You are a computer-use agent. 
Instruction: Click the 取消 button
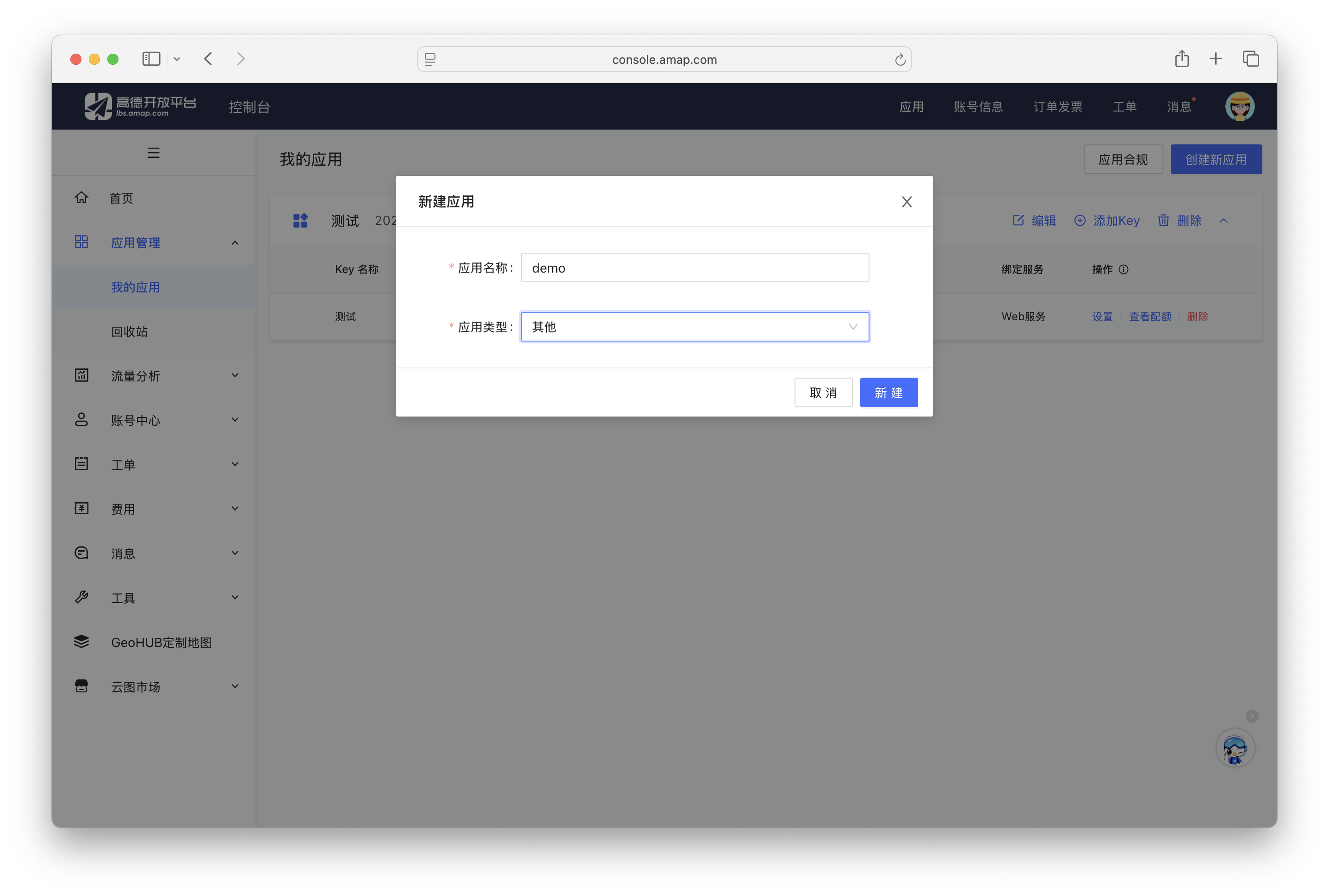[x=823, y=392]
